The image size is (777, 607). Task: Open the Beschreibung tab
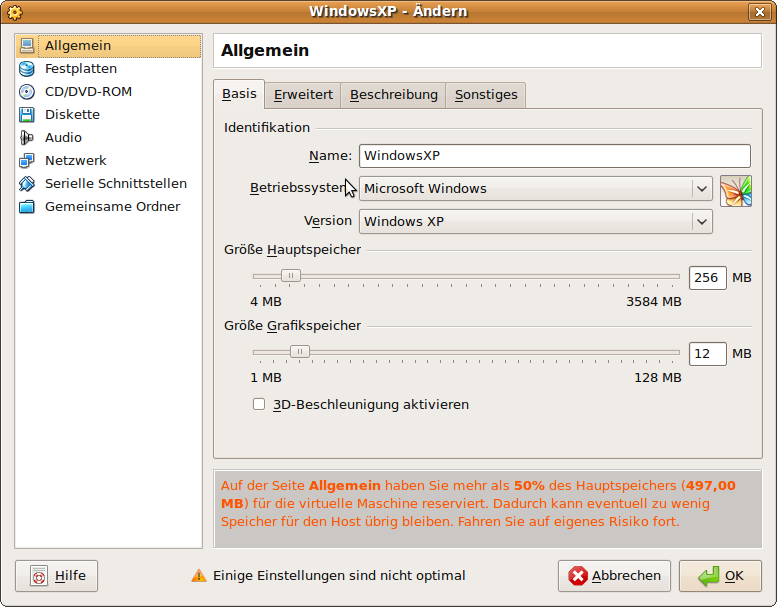(x=394, y=95)
